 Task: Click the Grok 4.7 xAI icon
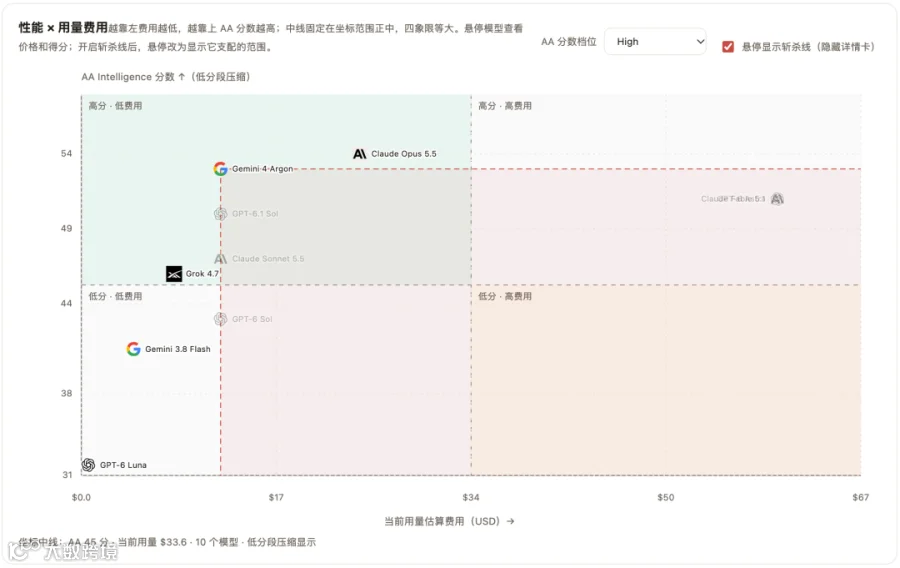174,274
